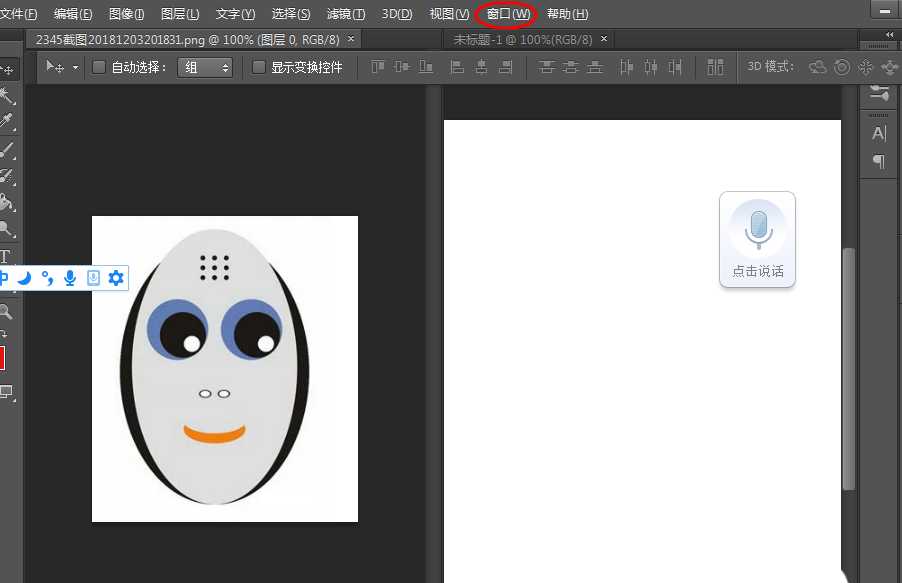This screenshot has width=902, height=583.
Task: Click the auto-align layers icon
Action: pyautogui.click(x=715, y=67)
